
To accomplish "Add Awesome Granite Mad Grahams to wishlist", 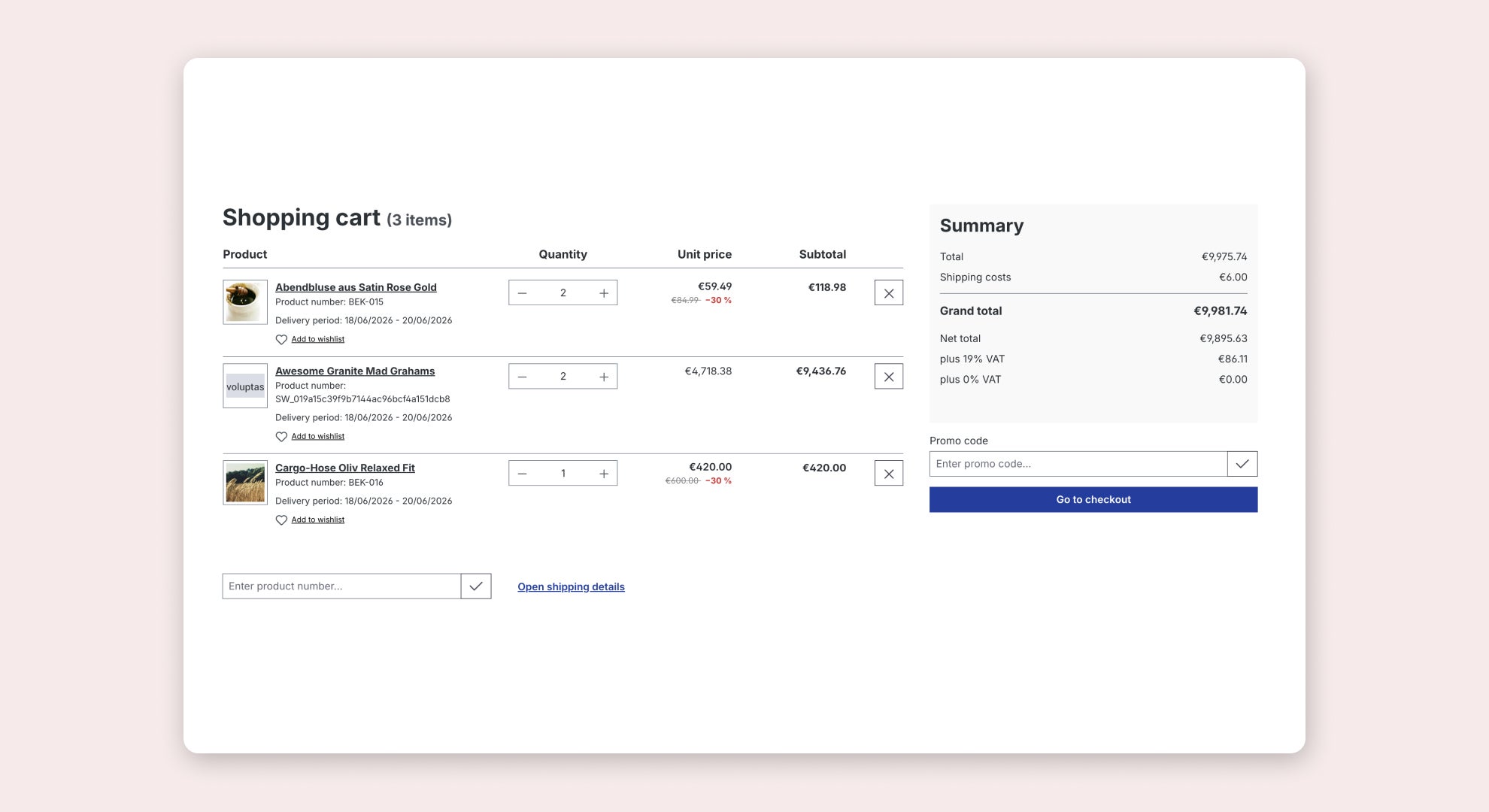I will click(317, 436).
